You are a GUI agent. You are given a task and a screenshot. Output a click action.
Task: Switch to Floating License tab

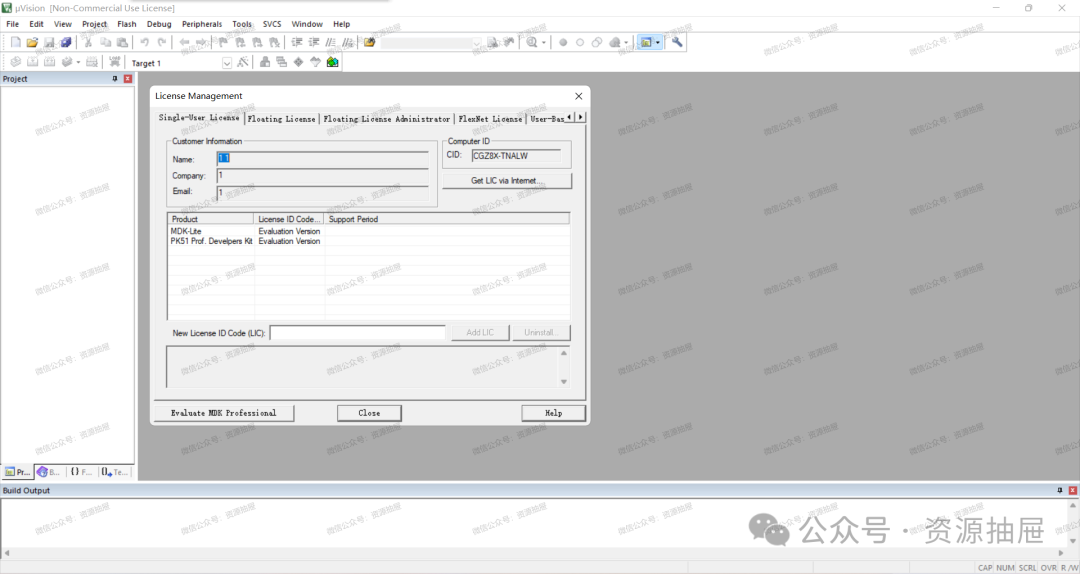pyautogui.click(x=281, y=119)
